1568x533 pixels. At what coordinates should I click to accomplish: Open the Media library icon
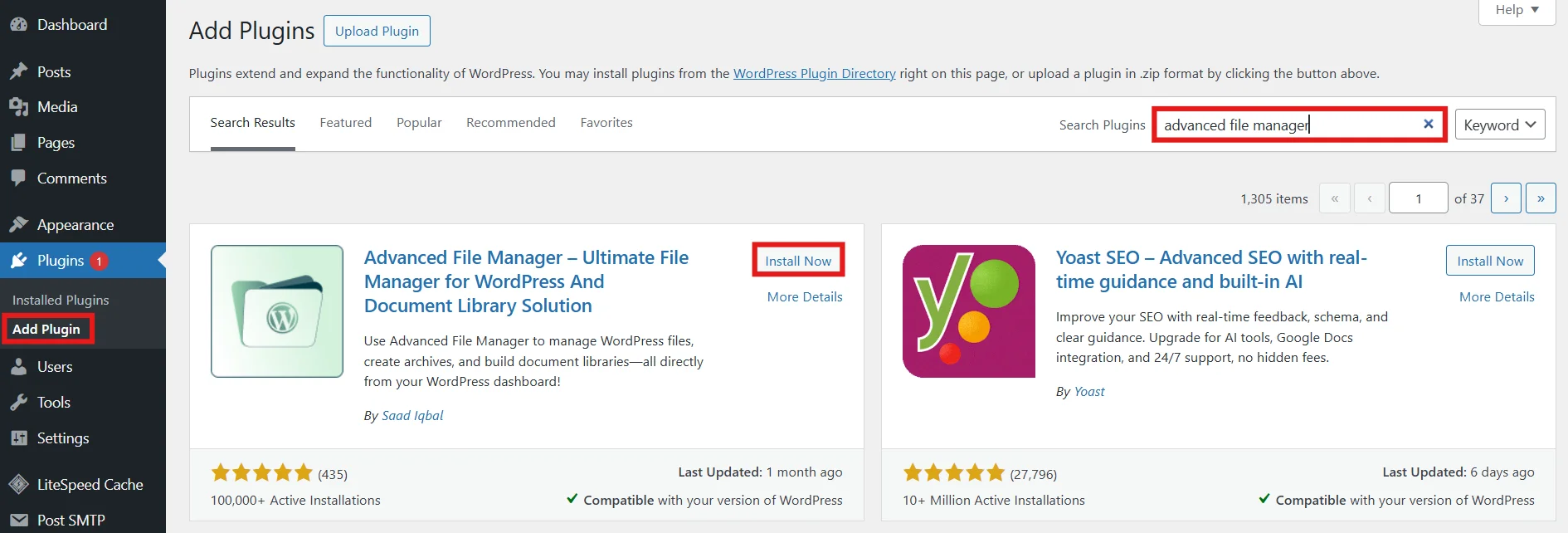[x=20, y=106]
